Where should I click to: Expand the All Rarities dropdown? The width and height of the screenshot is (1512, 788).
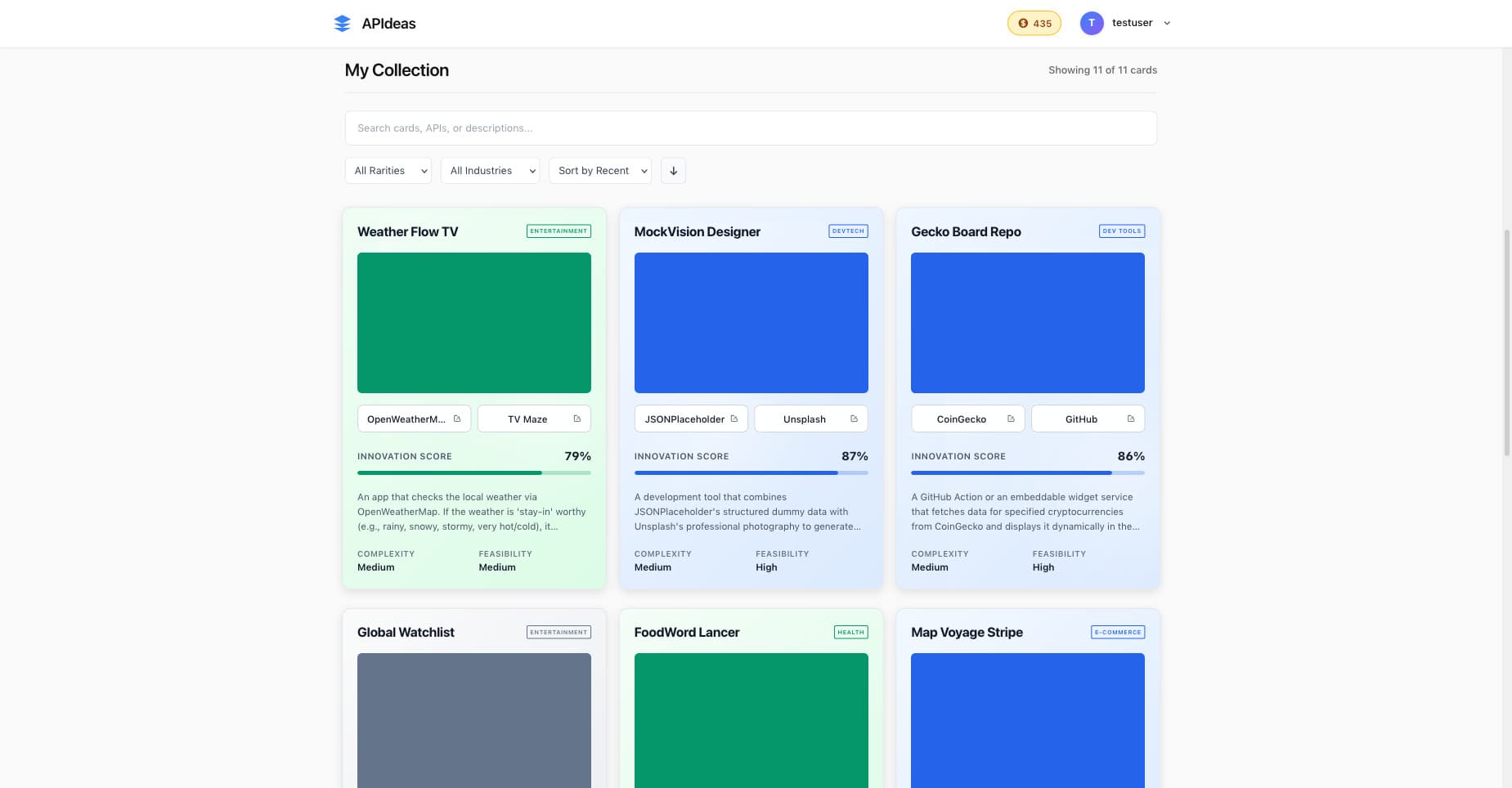pyautogui.click(x=388, y=171)
